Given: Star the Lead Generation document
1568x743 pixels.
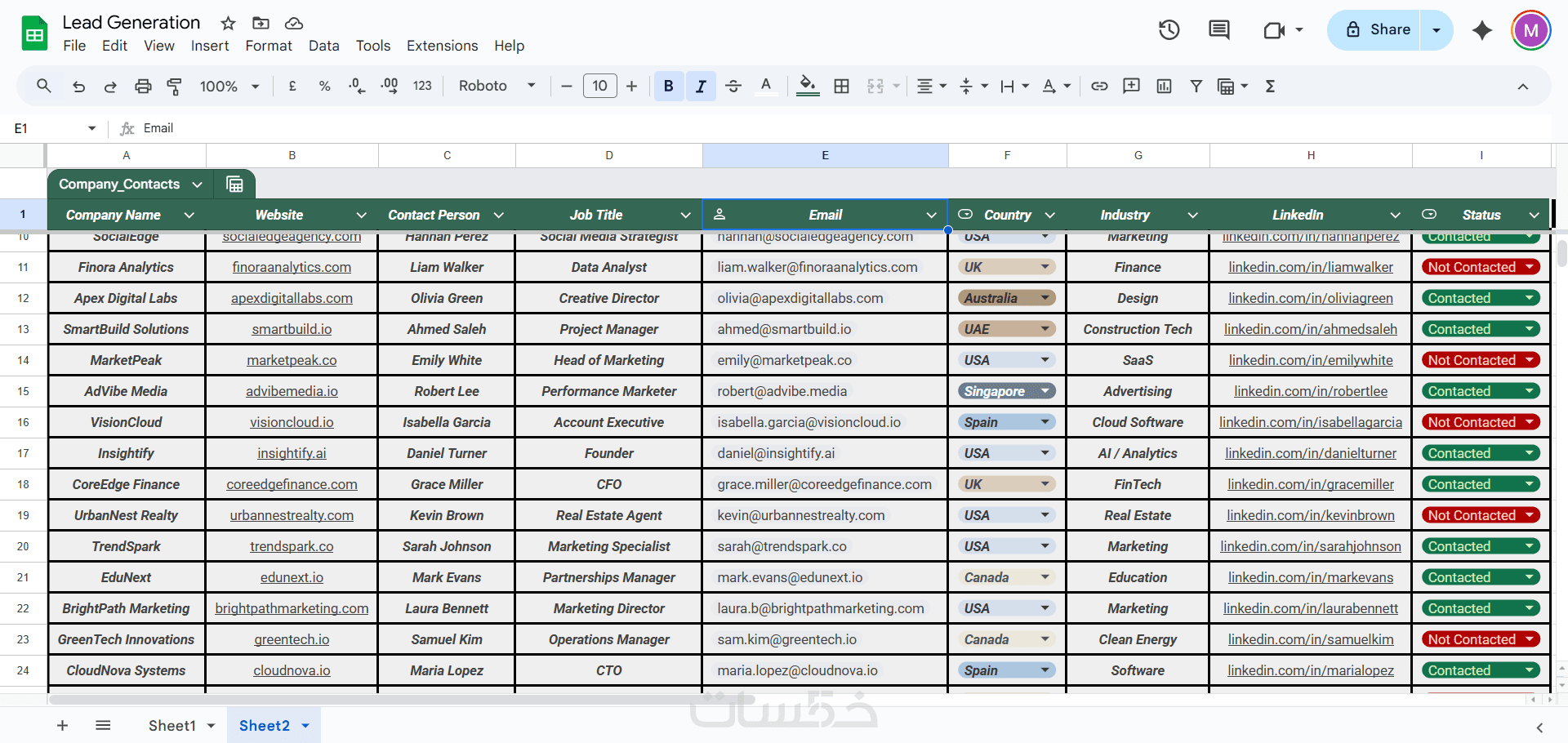Looking at the screenshot, I should point(229,23).
